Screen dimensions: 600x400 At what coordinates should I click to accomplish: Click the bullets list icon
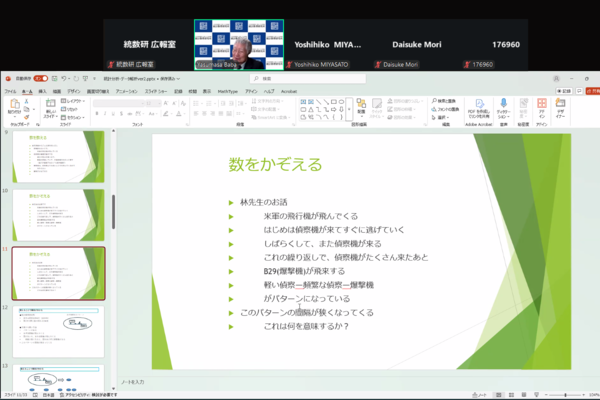coord(196,103)
